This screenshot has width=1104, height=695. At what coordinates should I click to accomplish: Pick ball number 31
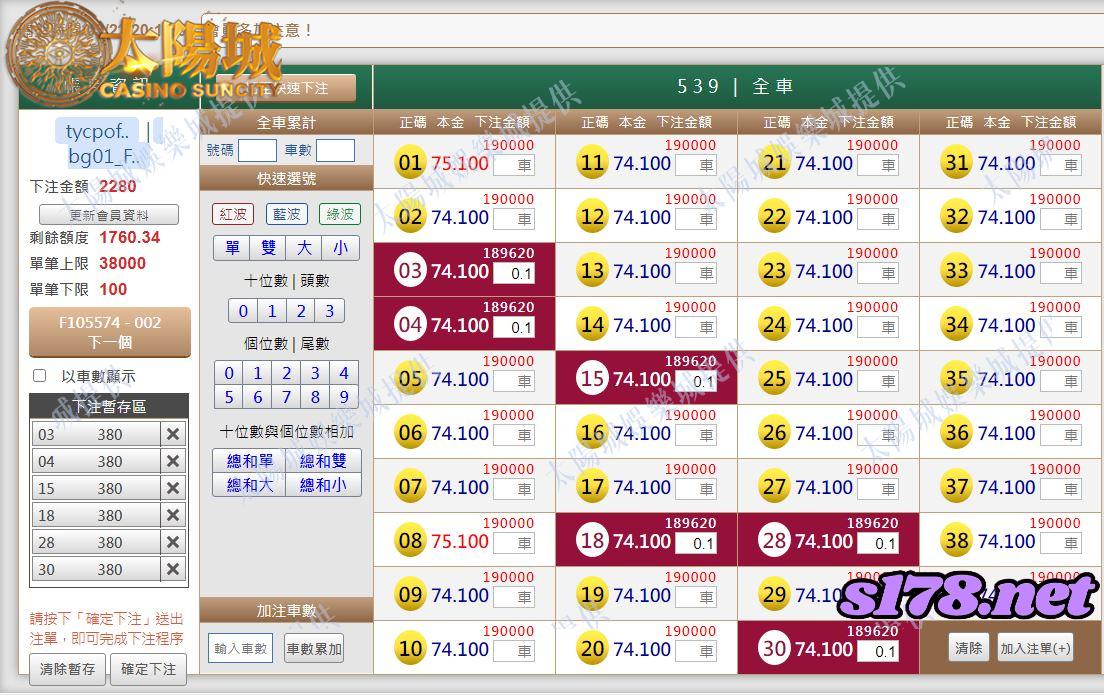(x=957, y=163)
